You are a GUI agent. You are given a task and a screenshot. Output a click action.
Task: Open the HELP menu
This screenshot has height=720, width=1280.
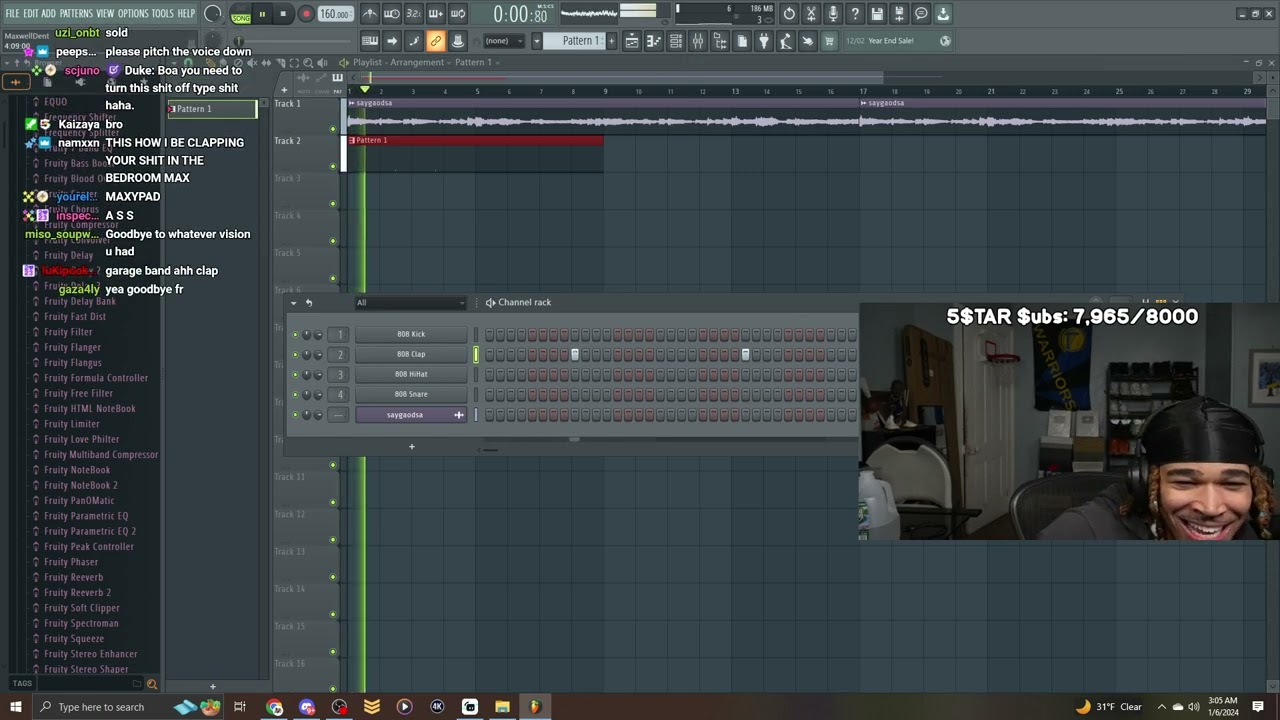pyautogui.click(x=186, y=14)
